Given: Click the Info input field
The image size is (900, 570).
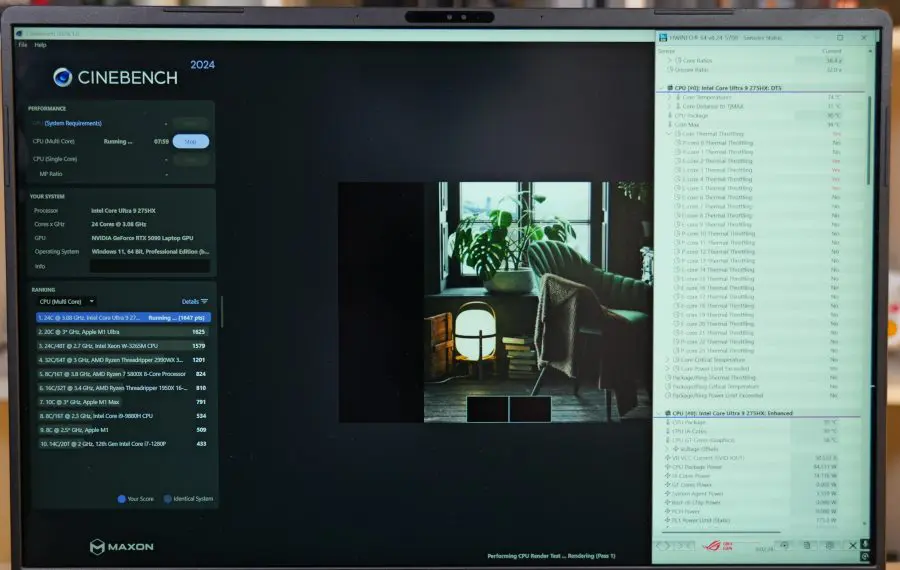Looking at the screenshot, I should pyautogui.click(x=150, y=266).
